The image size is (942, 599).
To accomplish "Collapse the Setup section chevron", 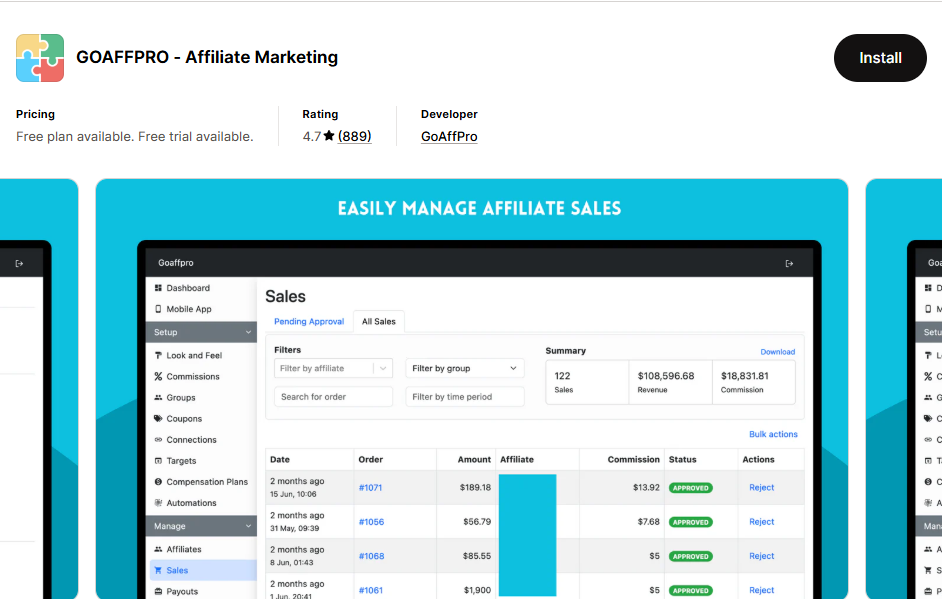I will (x=248, y=332).
